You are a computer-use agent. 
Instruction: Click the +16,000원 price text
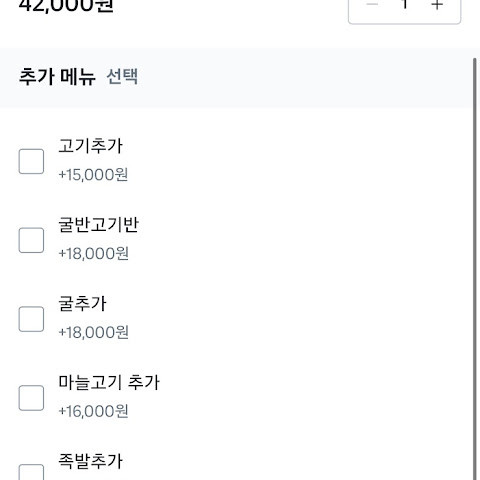[93, 411]
